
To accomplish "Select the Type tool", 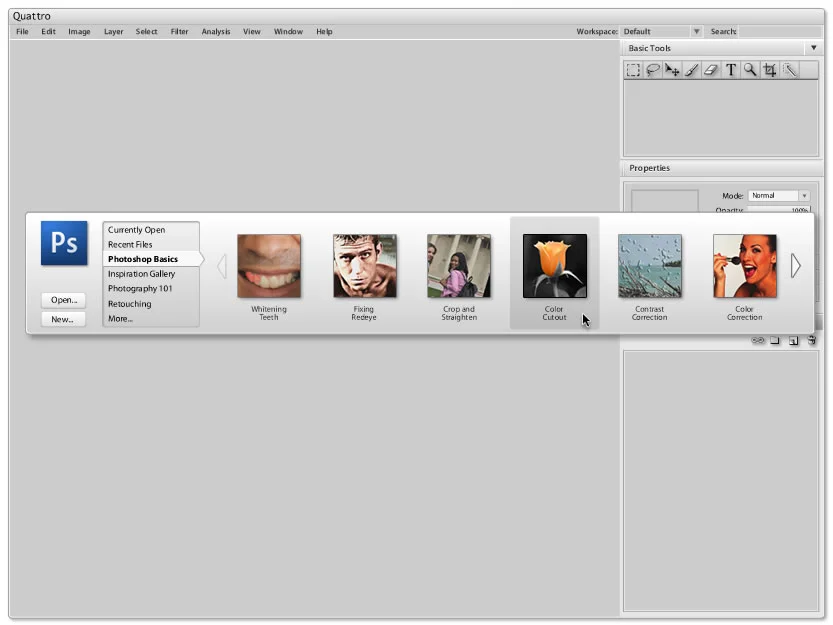I will pyautogui.click(x=731, y=70).
